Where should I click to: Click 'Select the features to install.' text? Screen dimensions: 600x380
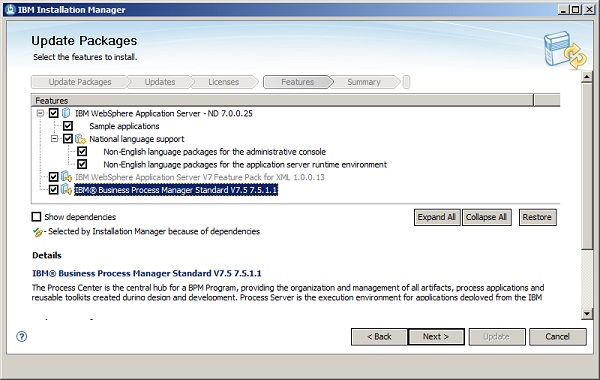[x=85, y=57]
